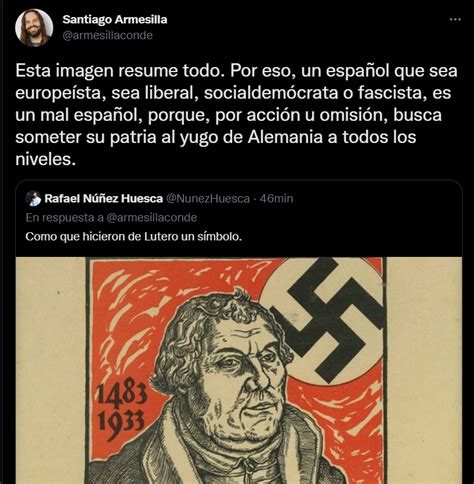Select the quoted text 'Como que hicieron de Lutero un símbolo.'
Image resolution: width=474 pixels, height=484 pixels.
click(x=133, y=237)
